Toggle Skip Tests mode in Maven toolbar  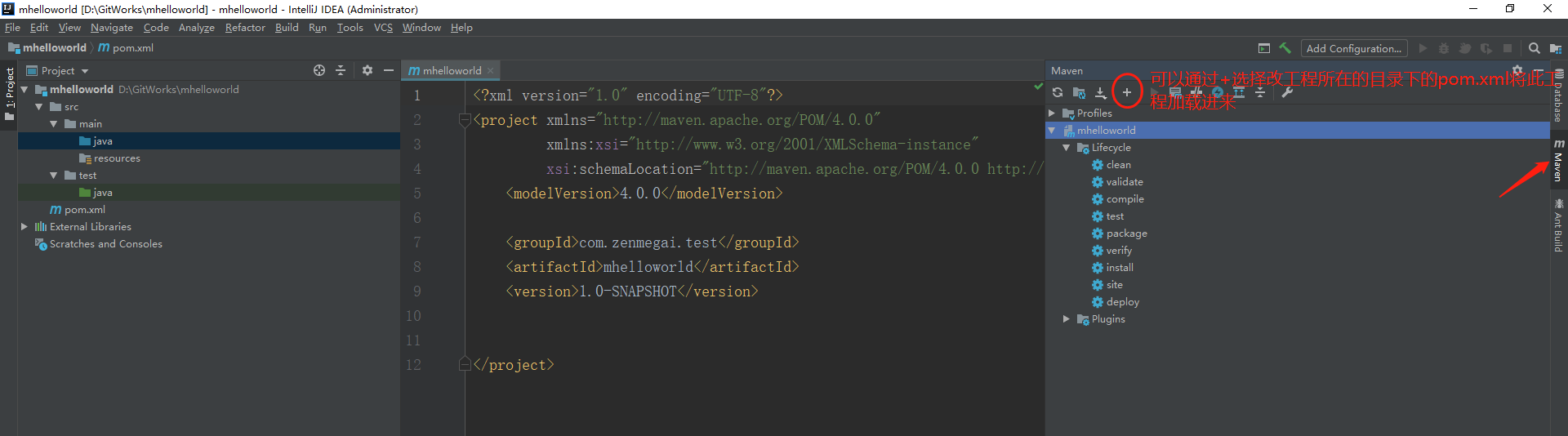pos(1218,92)
